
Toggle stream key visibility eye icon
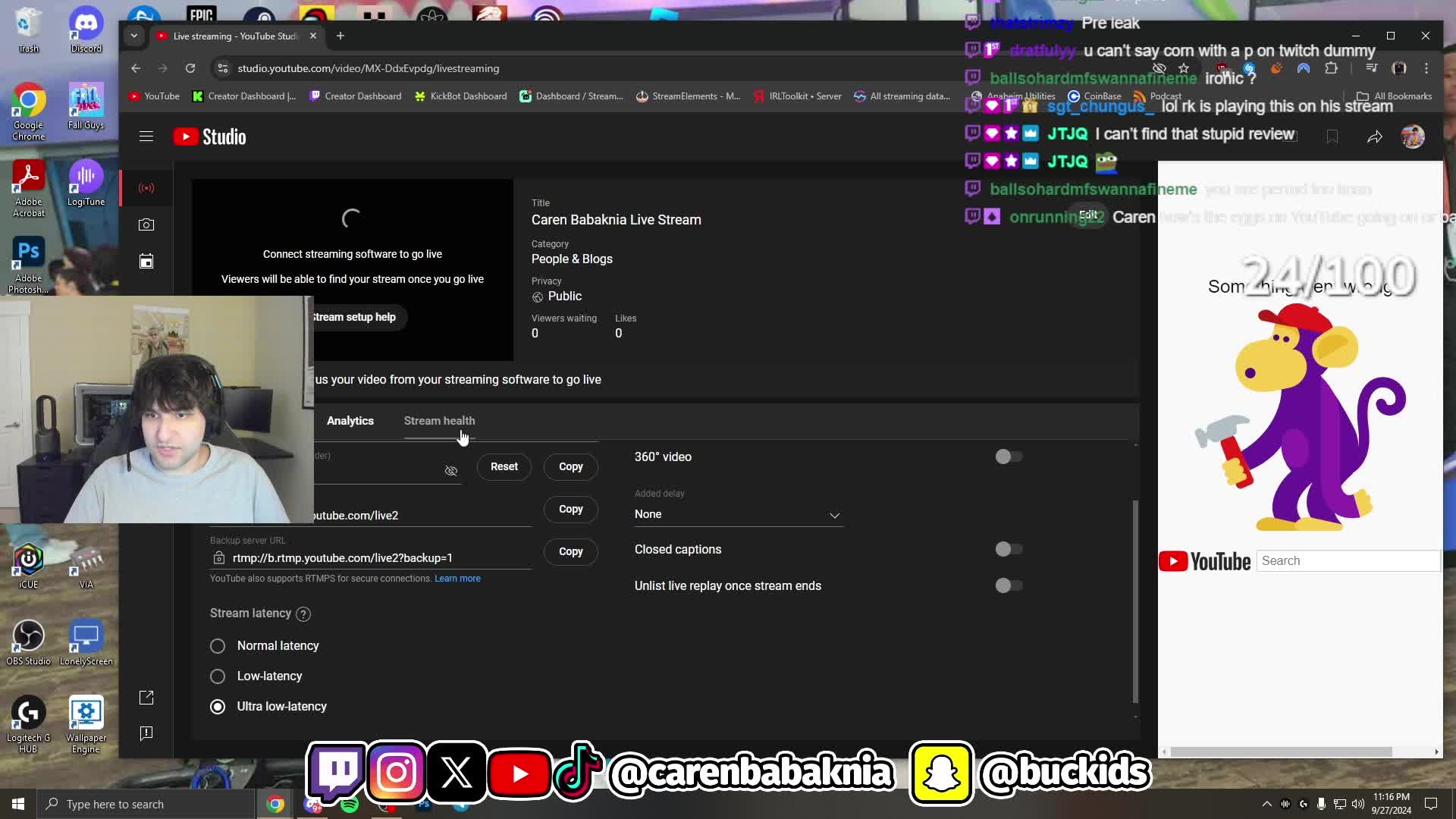[451, 471]
